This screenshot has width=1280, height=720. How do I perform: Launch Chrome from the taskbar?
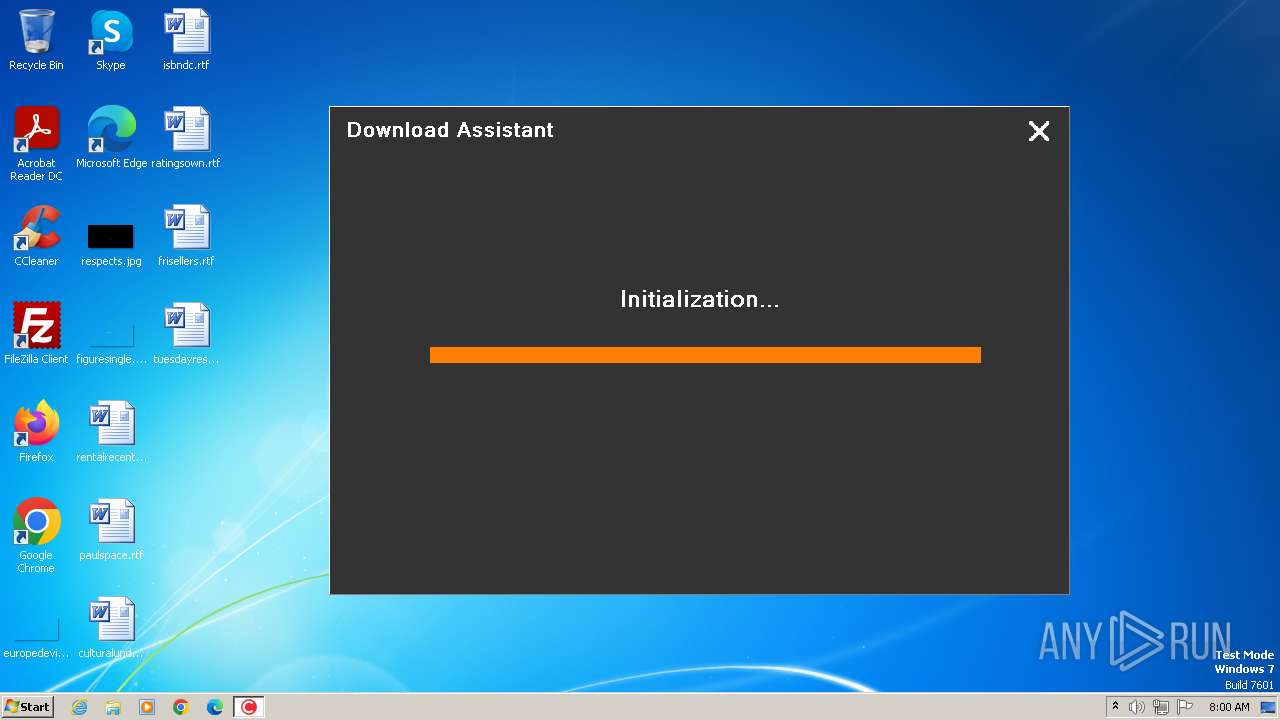pos(181,707)
